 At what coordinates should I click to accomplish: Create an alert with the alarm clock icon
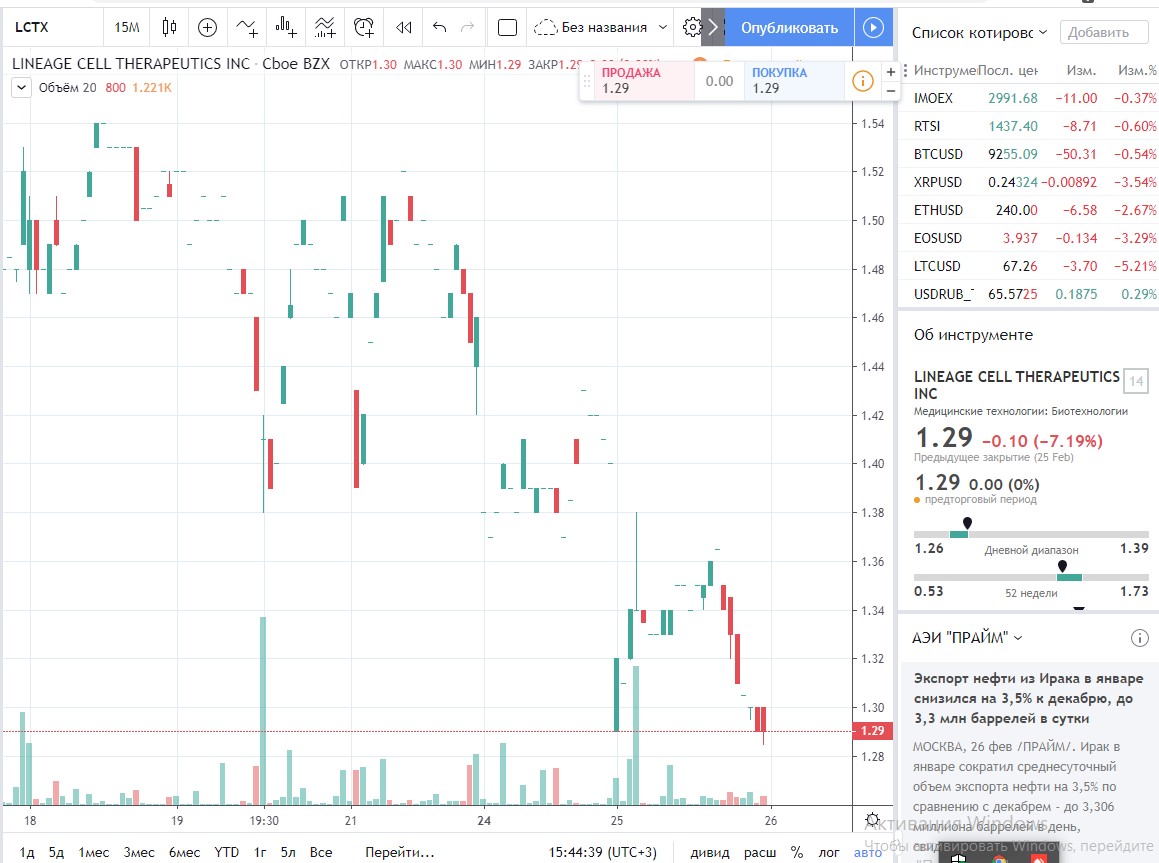pyautogui.click(x=364, y=27)
